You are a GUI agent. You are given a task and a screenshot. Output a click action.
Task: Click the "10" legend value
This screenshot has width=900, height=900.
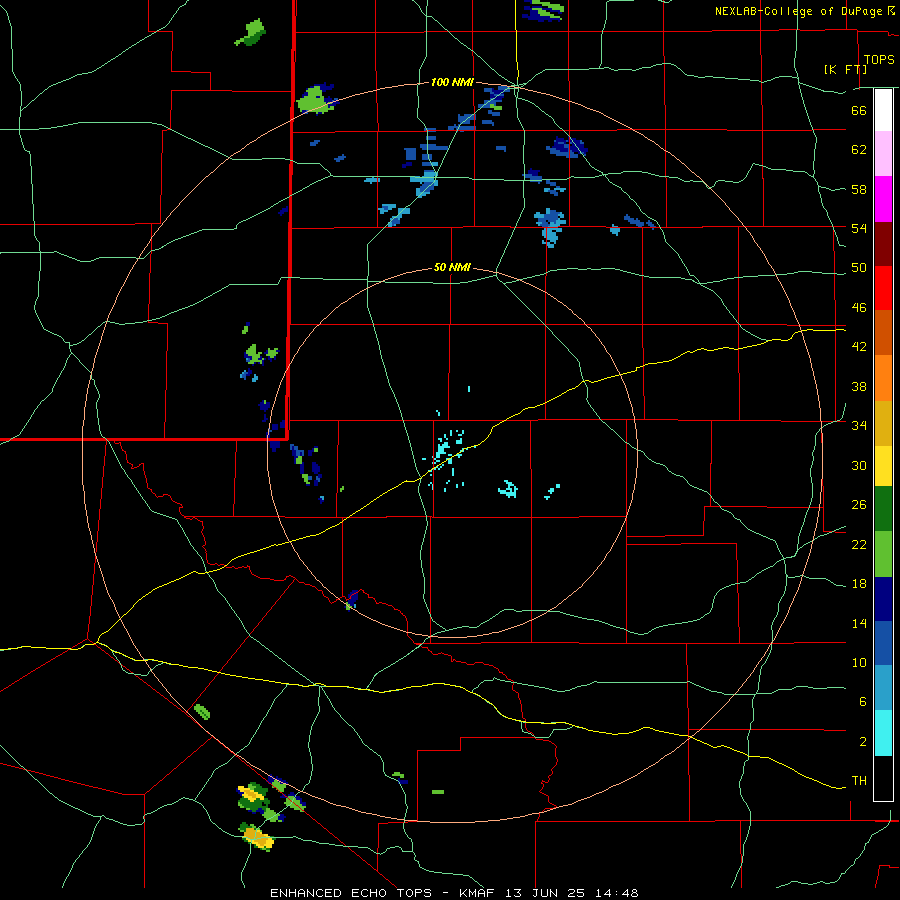(859, 662)
